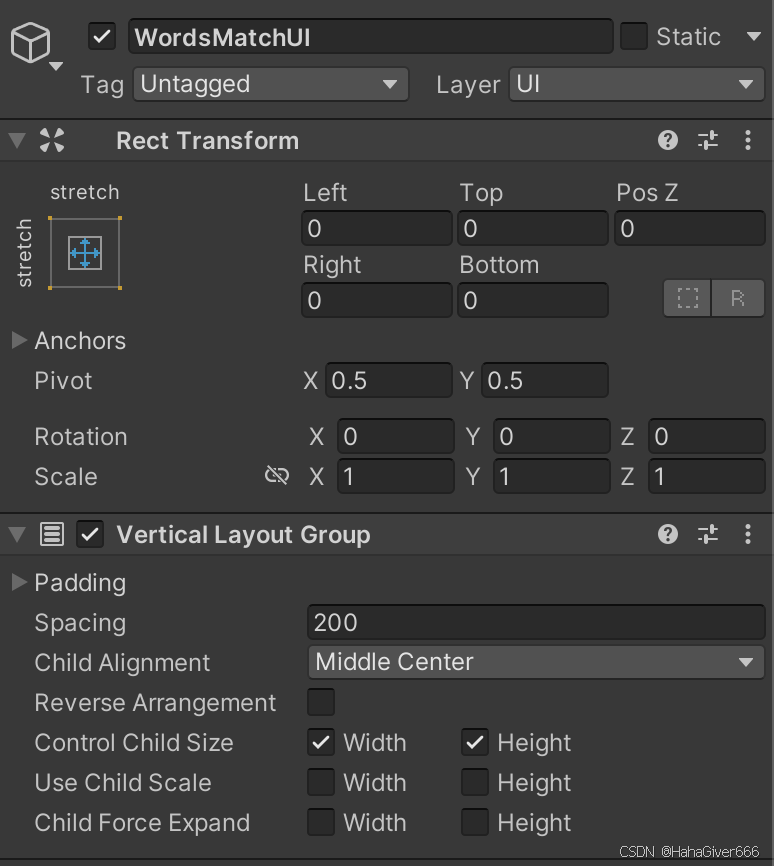Uncheck Control Child Size Width
This screenshot has width=774, height=866.
click(x=321, y=742)
